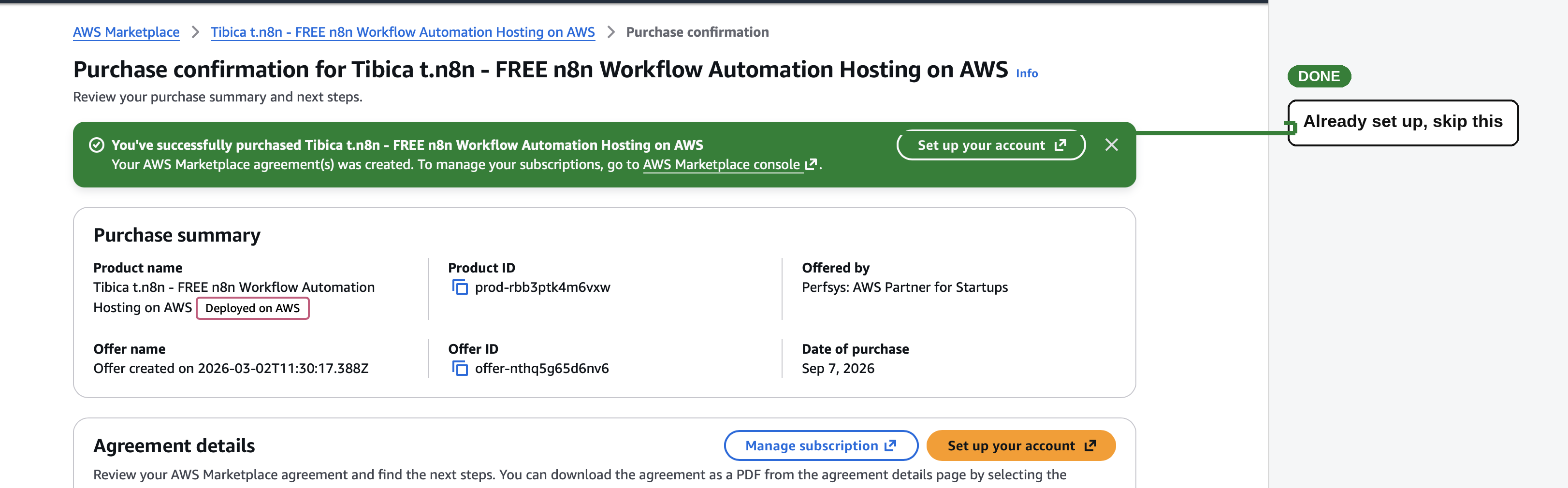The width and height of the screenshot is (1568, 488).
Task: Copy the Offer ID offer-nthq5g65d6nv6
Action: tap(460, 368)
